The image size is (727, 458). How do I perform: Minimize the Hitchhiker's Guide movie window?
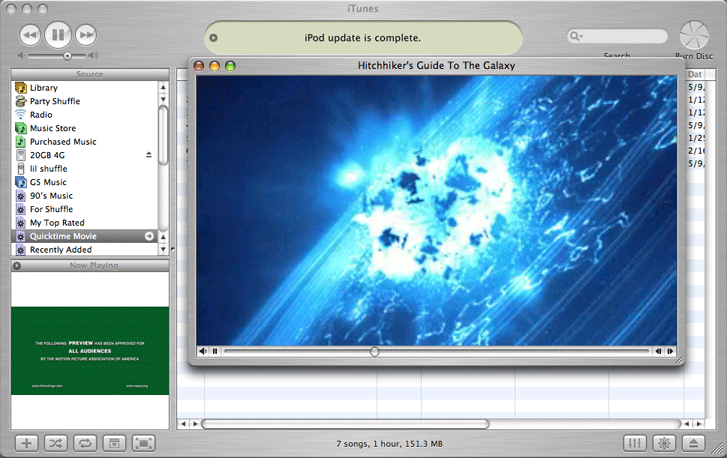pyautogui.click(x=214, y=66)
